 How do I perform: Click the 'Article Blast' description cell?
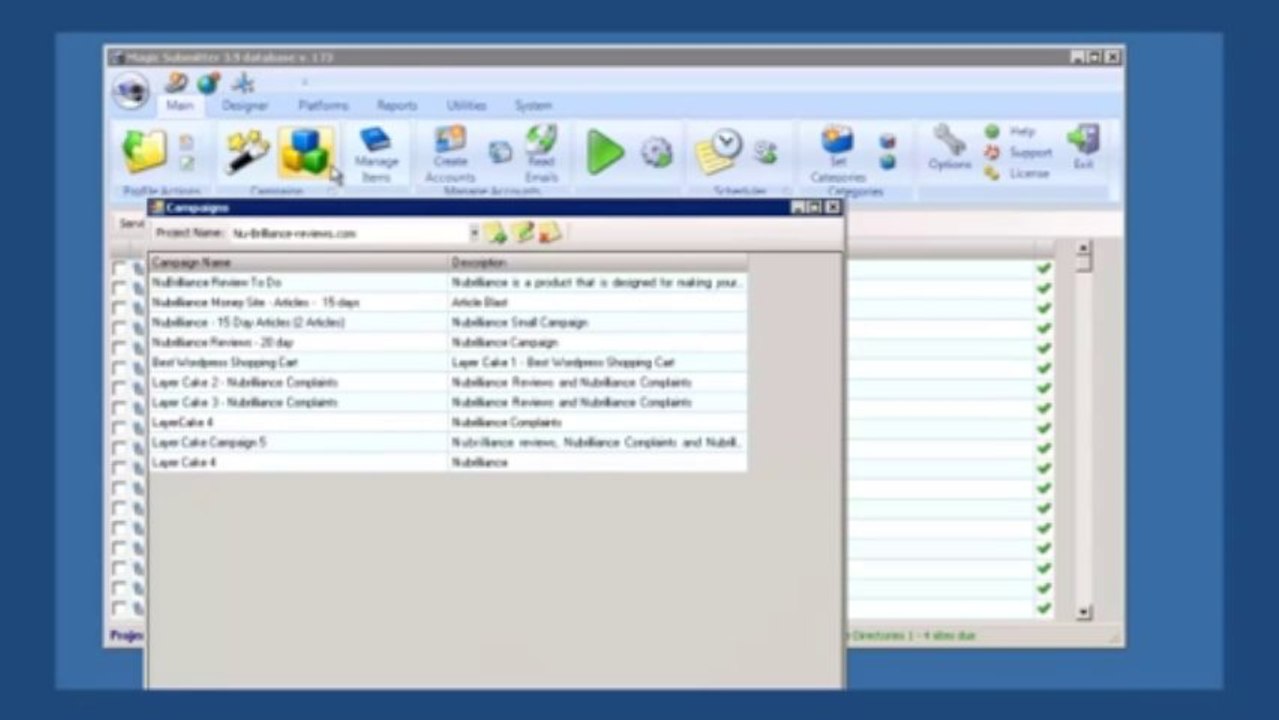597,302
